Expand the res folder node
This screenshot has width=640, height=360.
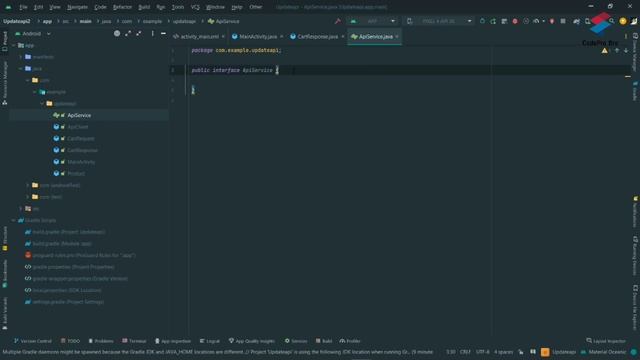[21, 209]
